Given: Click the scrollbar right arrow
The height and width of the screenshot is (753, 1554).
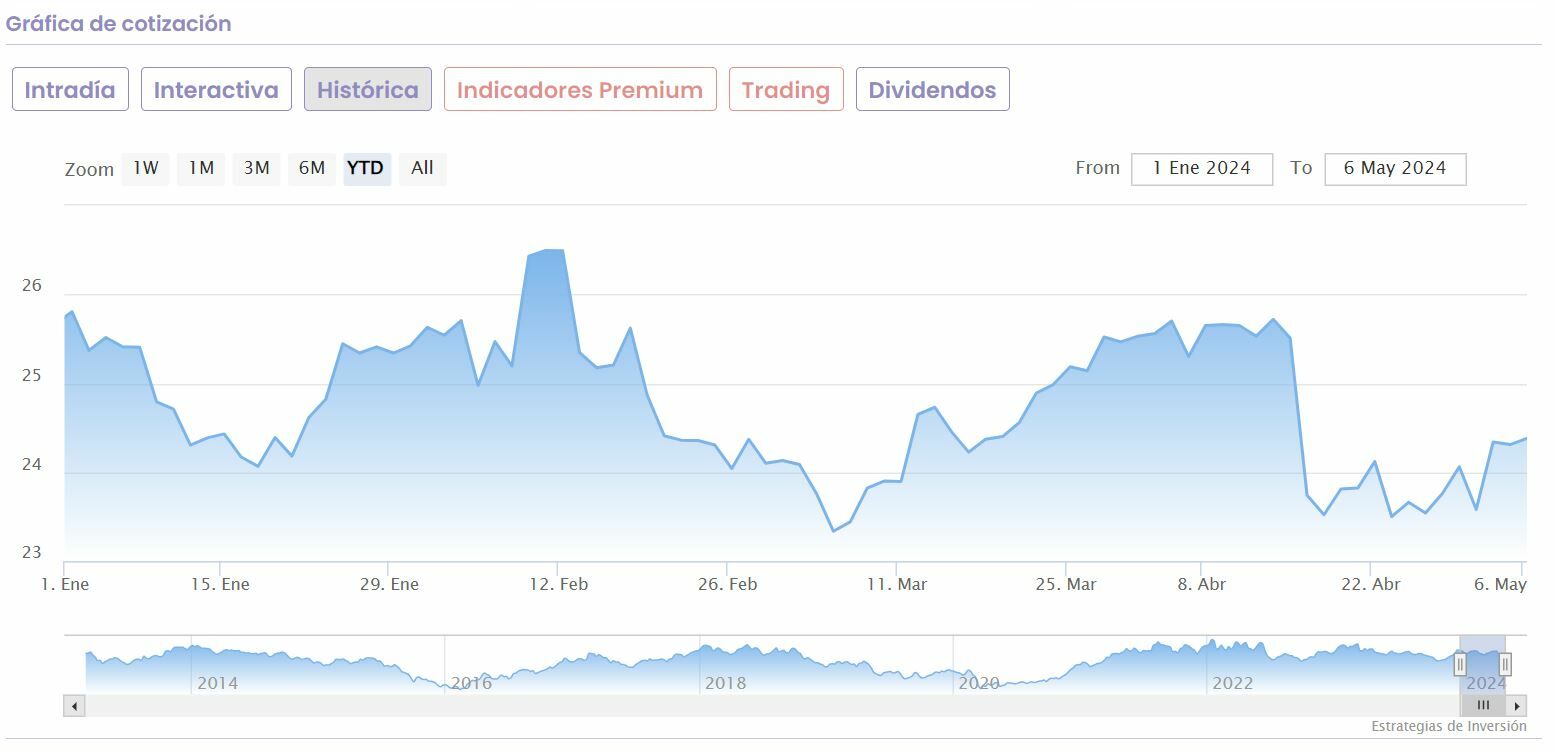Looking at the screenshot, I should pos(1517,706).
